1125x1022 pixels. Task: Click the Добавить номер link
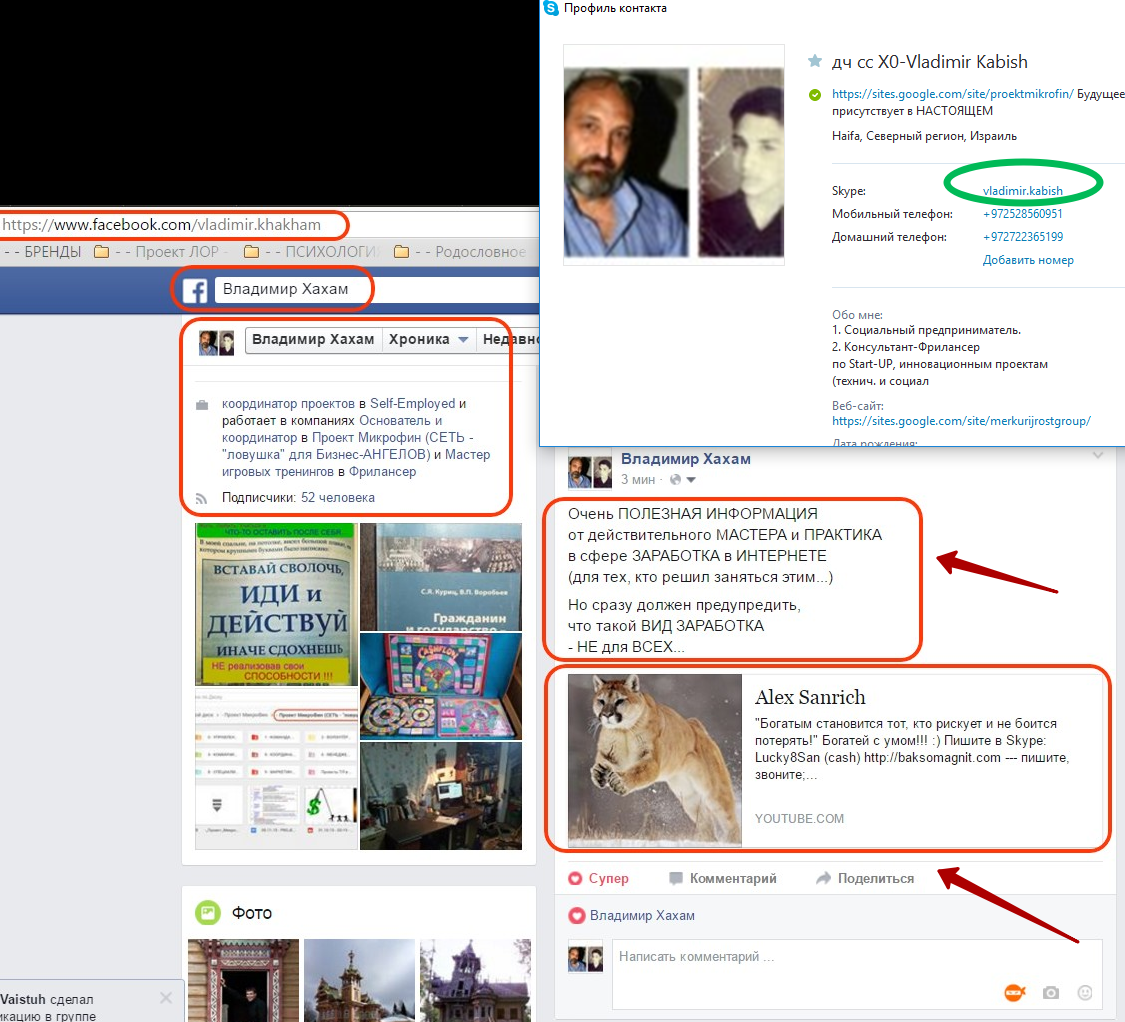point(1028,260)
